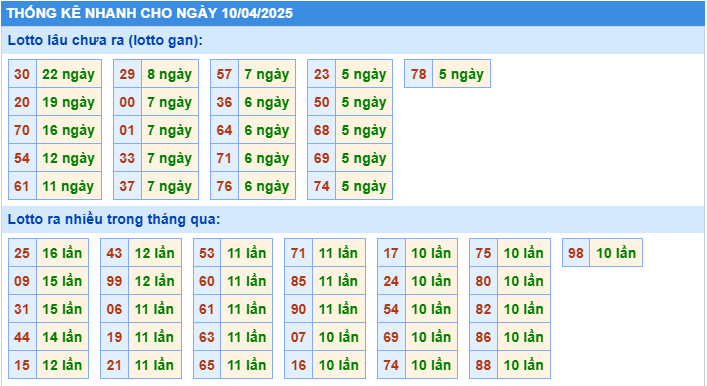Select frequent lotto number 85
The width and height of the screenshot is (707, 386).
pyautogui.click(x=298, y=281)
